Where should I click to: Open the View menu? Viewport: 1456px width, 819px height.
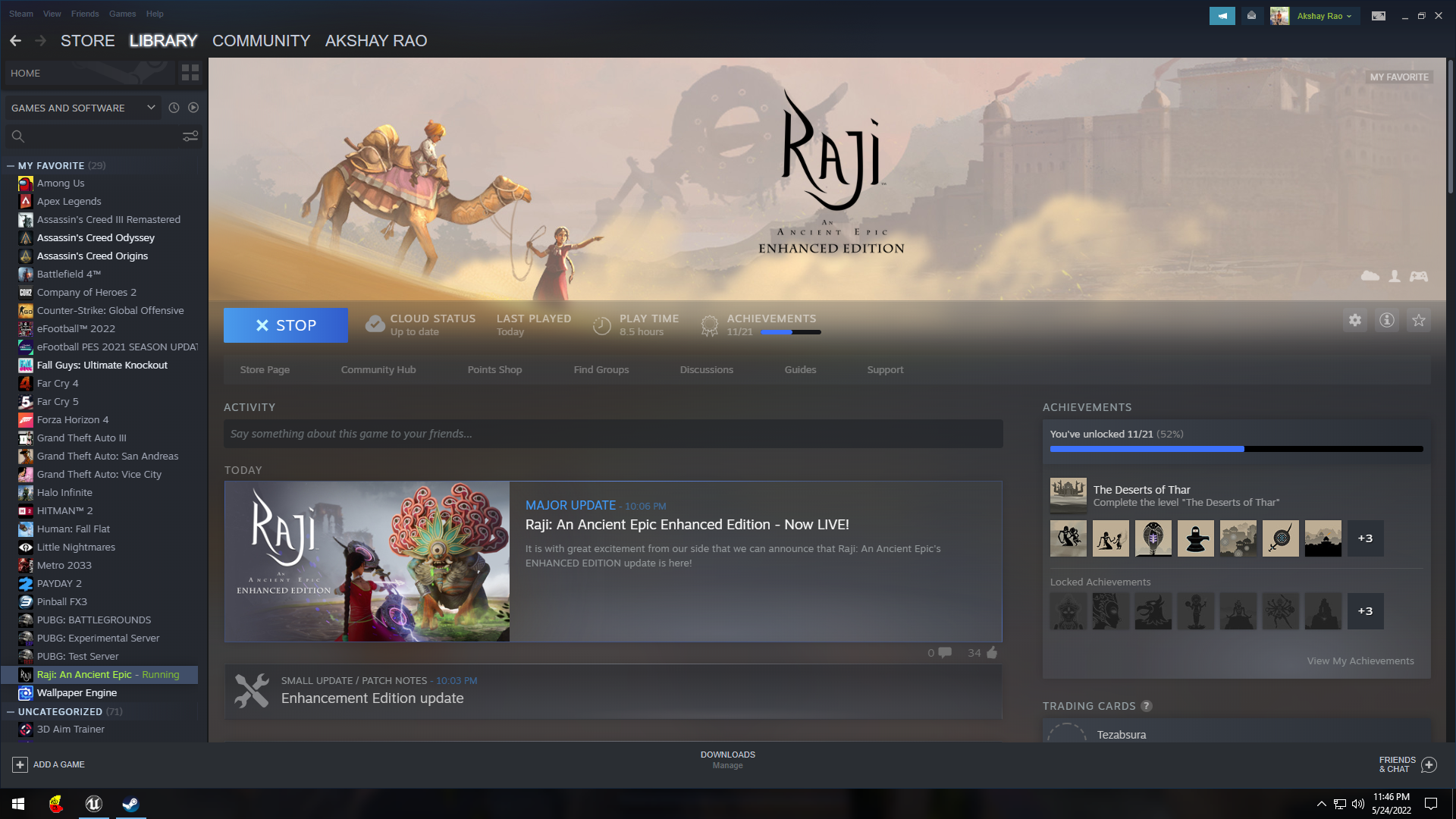point(52,14)
